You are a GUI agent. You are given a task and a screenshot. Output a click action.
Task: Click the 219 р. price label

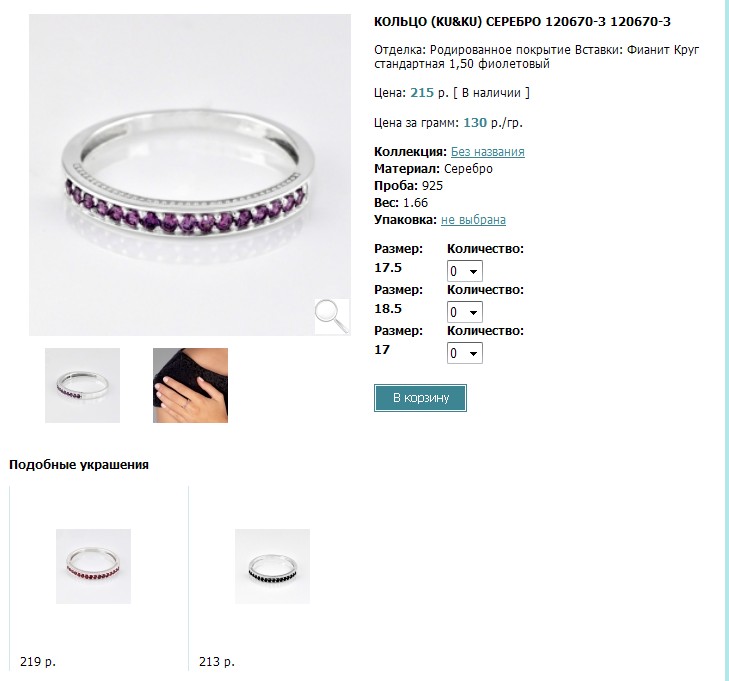(x=38, y=661)
